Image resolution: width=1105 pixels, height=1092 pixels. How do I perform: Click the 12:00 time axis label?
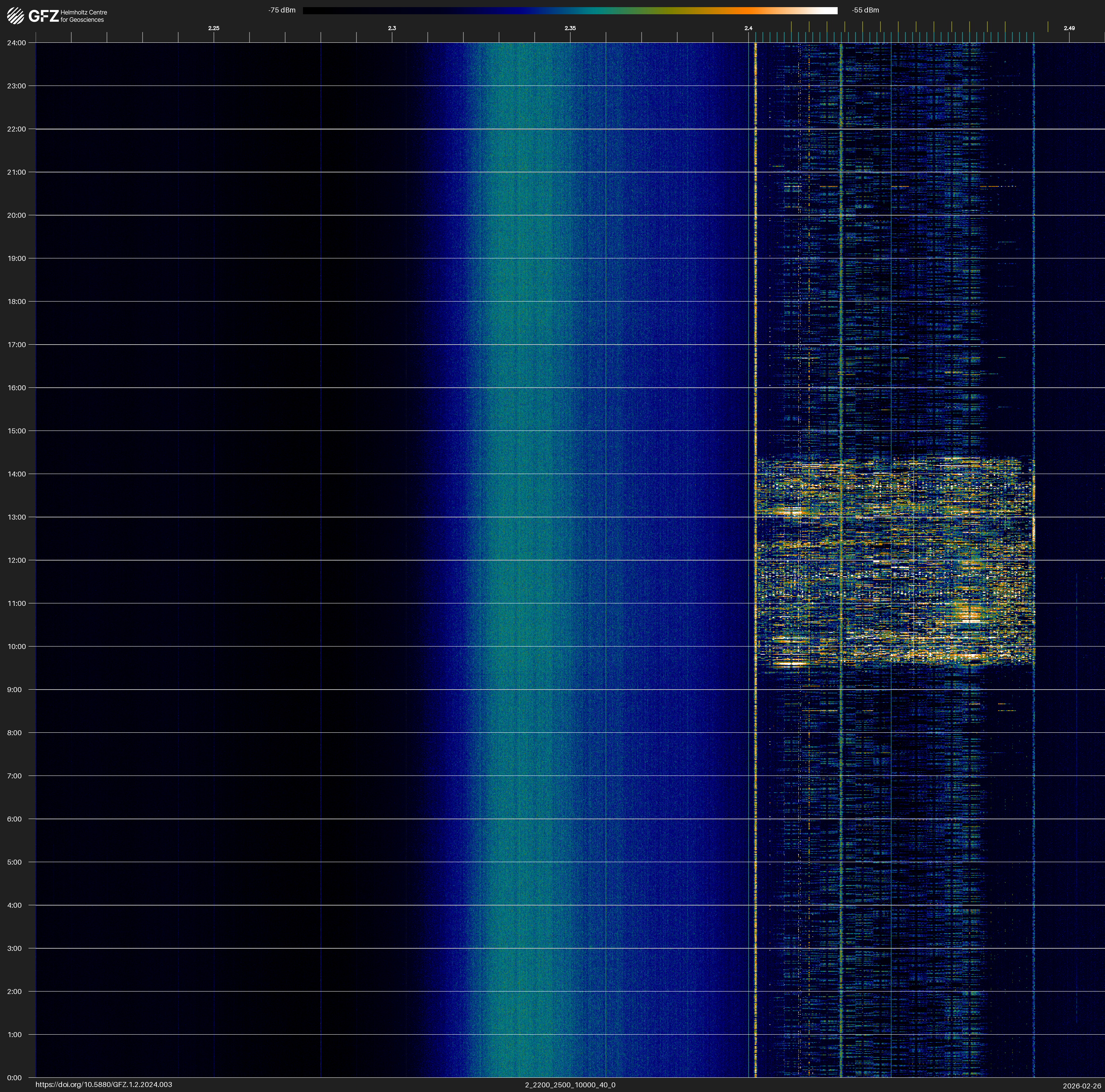click(17, 560)
